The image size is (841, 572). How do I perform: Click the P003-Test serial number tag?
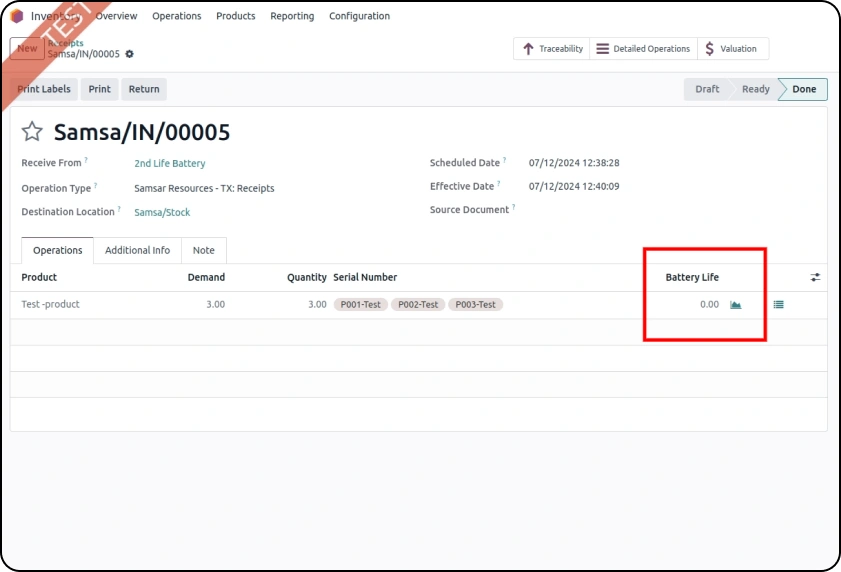pos(475,304)
